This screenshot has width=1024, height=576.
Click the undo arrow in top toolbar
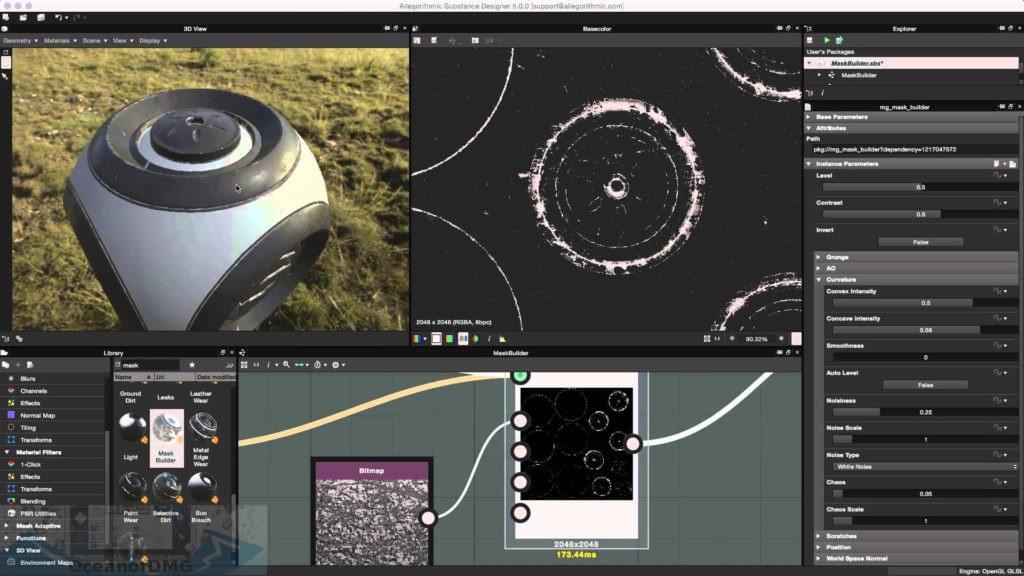coord(61,17)
